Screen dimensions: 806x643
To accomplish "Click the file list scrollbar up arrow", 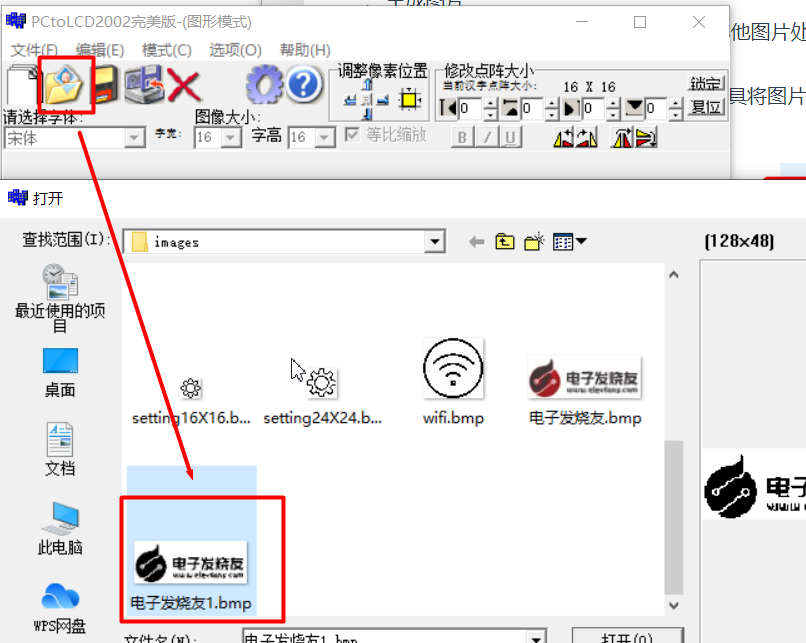I will tap(674, 275).
